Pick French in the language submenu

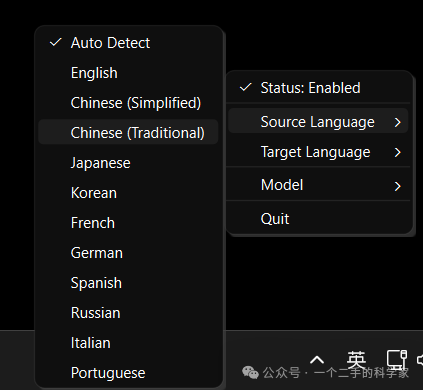(x=128, y=223)
